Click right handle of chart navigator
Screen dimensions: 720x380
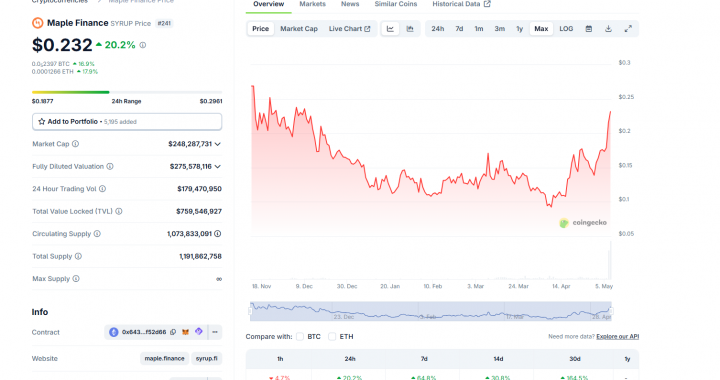[611, 311]
